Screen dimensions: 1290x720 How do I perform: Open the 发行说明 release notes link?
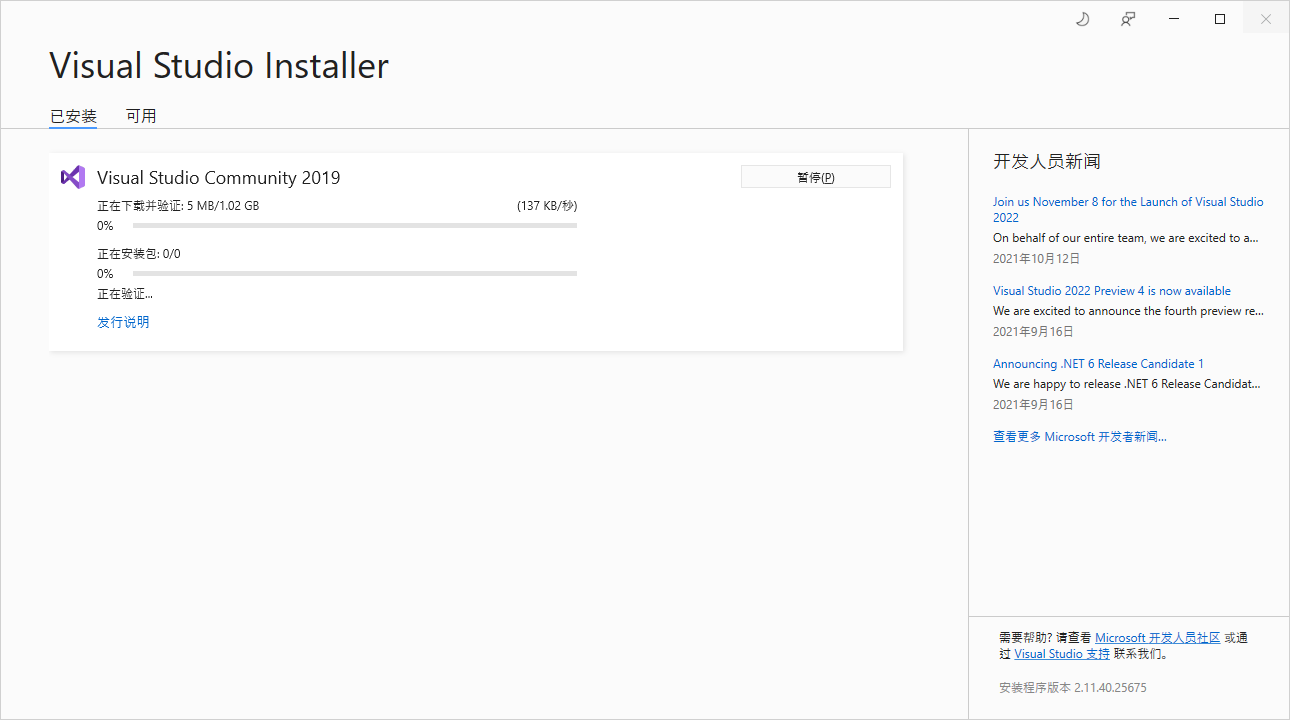[x=123, y=322]
